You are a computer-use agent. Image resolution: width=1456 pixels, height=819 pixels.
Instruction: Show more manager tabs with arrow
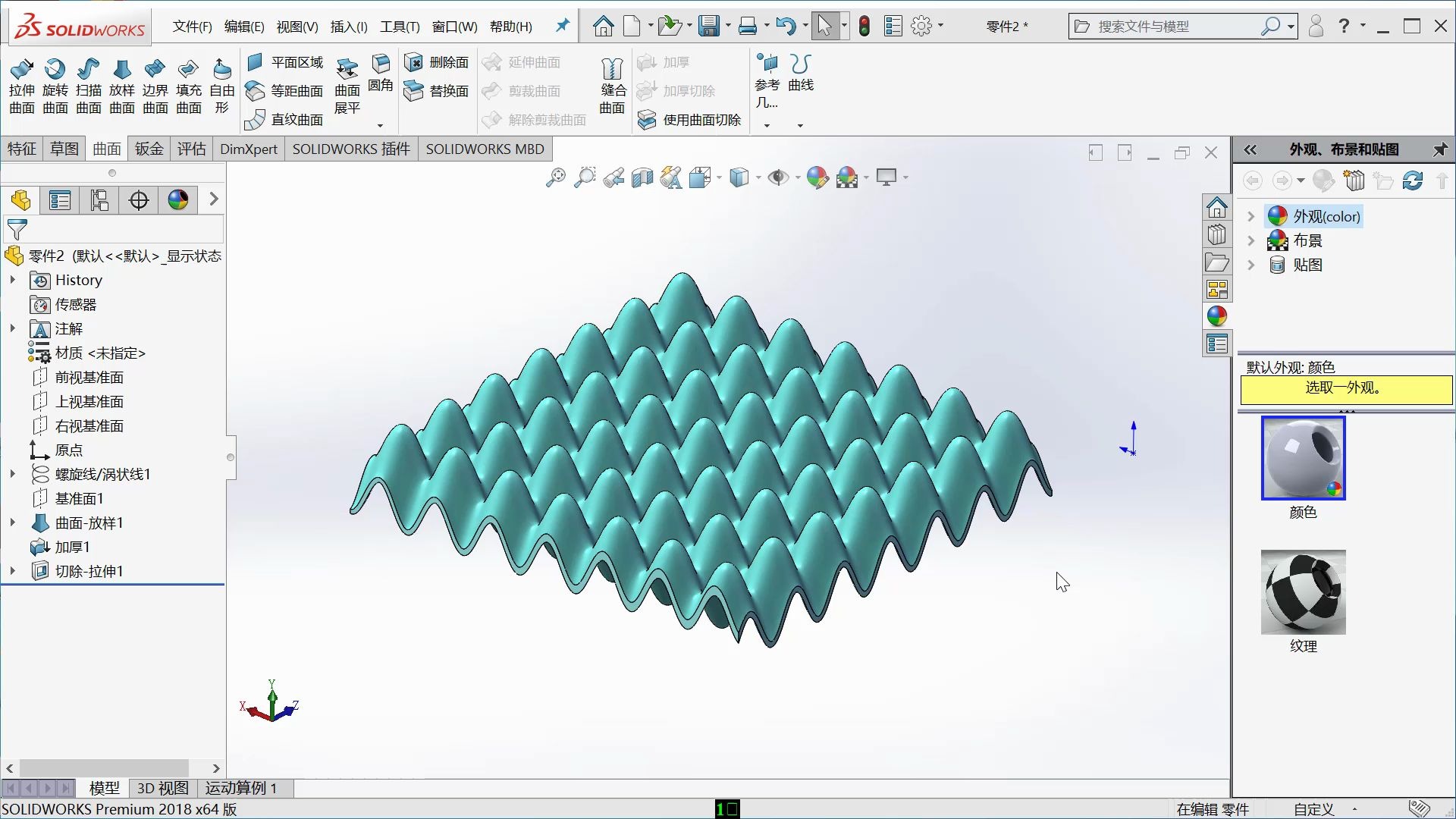tap(214, 199)
